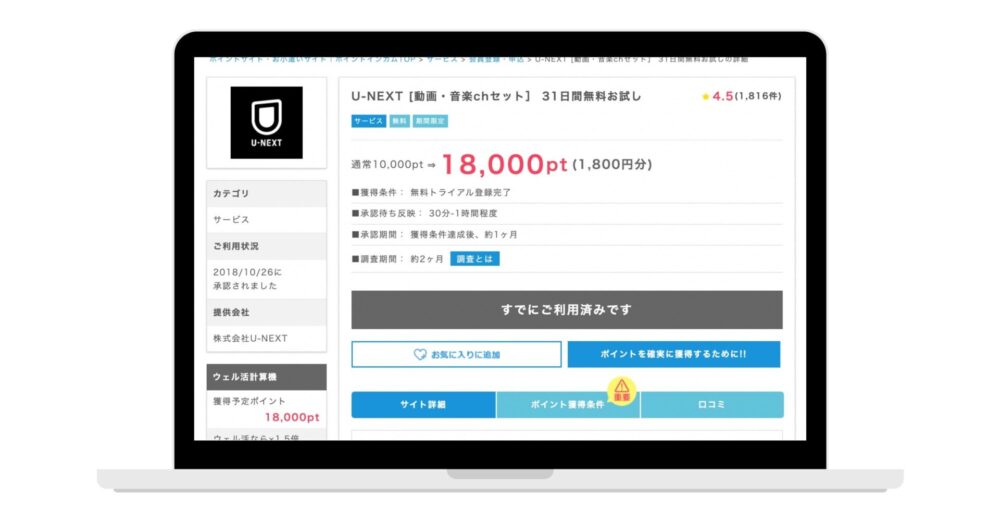Click the サービス tag label

[369, 121]
